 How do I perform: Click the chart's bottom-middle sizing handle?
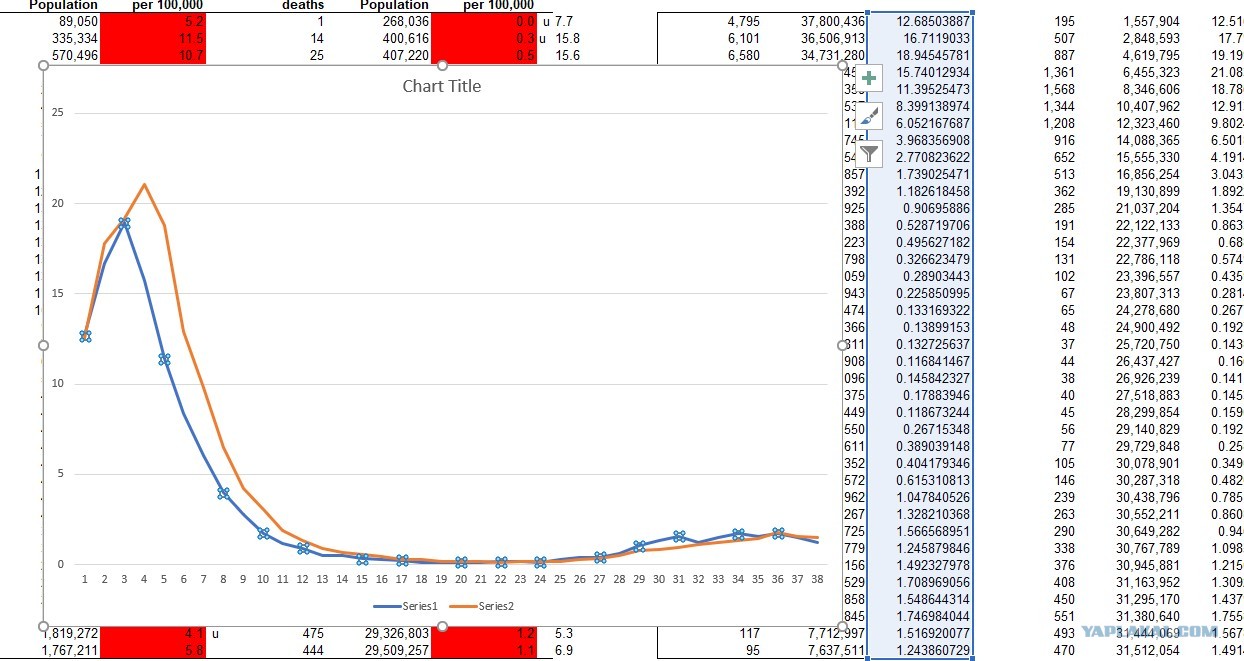[443, 626]
